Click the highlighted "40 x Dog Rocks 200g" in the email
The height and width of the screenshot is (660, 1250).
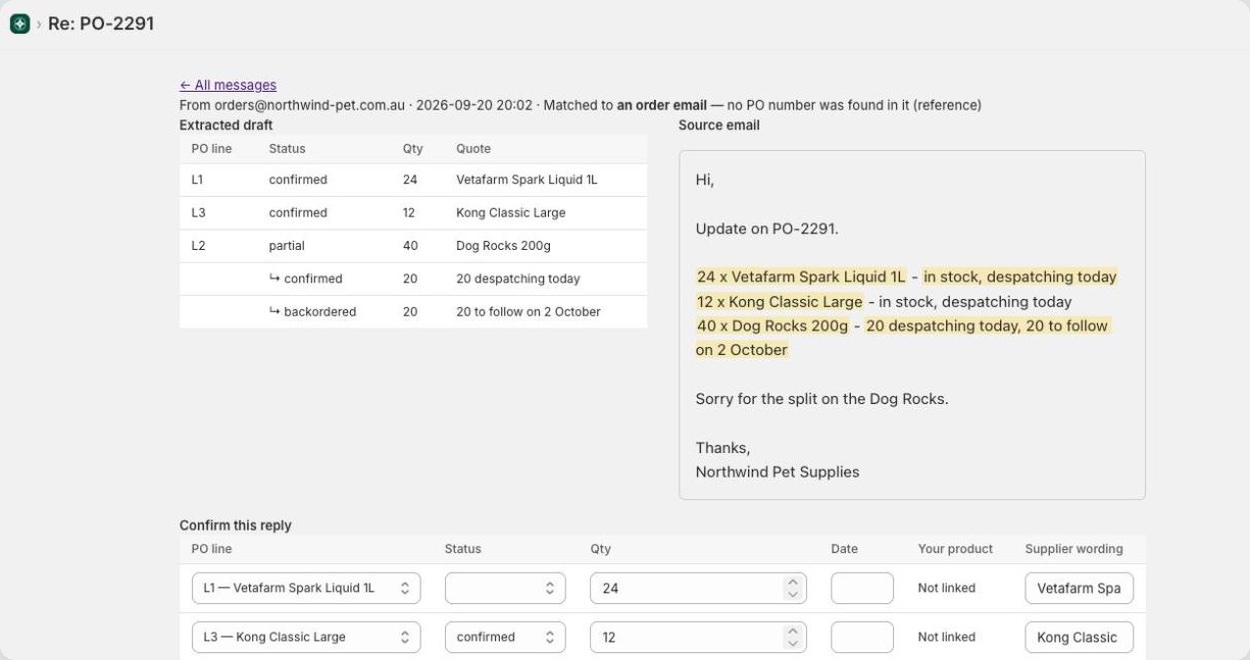pos(772,326)
